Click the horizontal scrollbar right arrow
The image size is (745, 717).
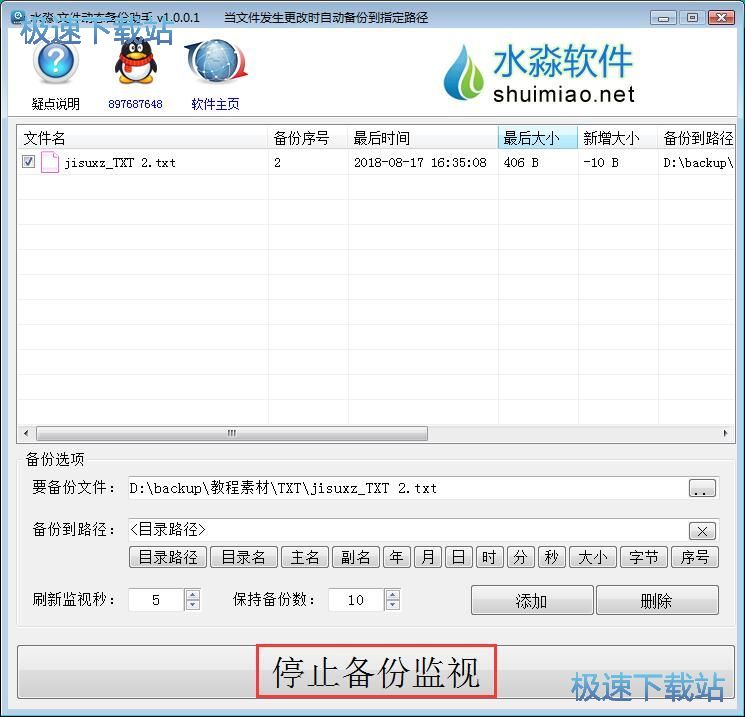(725, 433)
